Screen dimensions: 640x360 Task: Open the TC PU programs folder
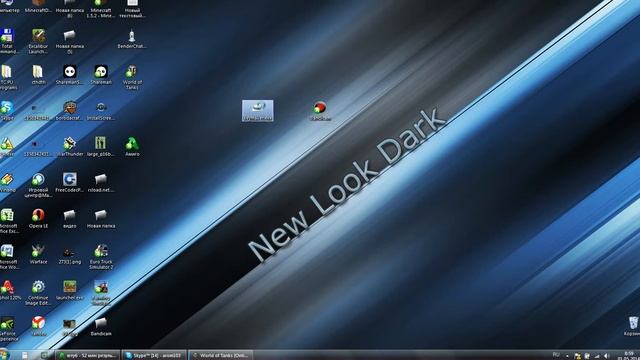pos(7,77)
